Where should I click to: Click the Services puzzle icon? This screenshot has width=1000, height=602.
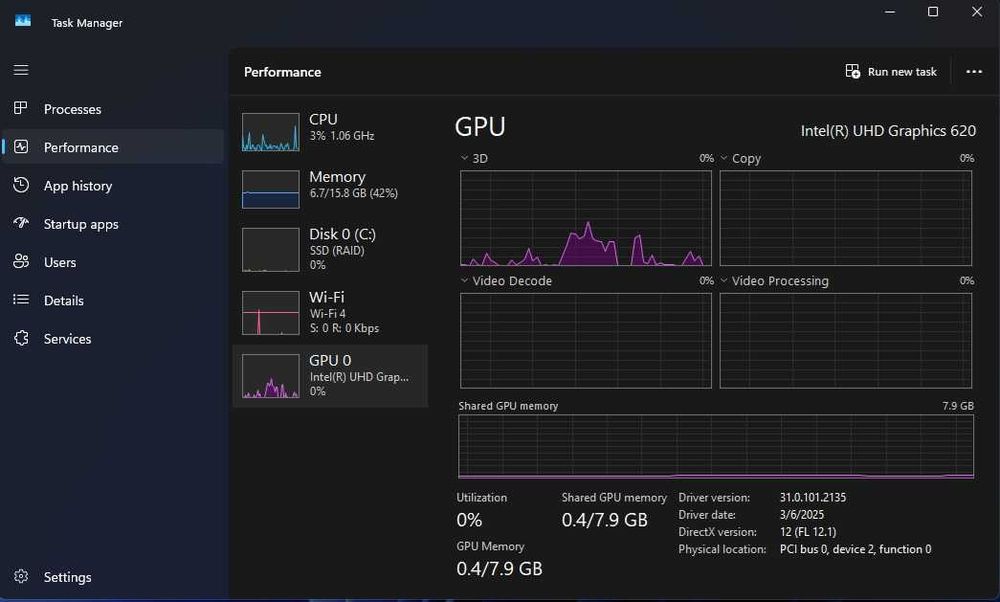pos(21,339)
